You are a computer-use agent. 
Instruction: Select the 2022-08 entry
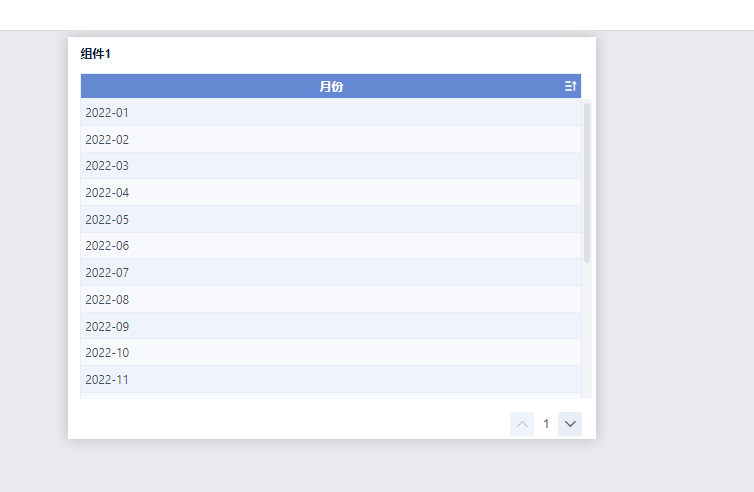pyautogui.click(x=331, y=300)
